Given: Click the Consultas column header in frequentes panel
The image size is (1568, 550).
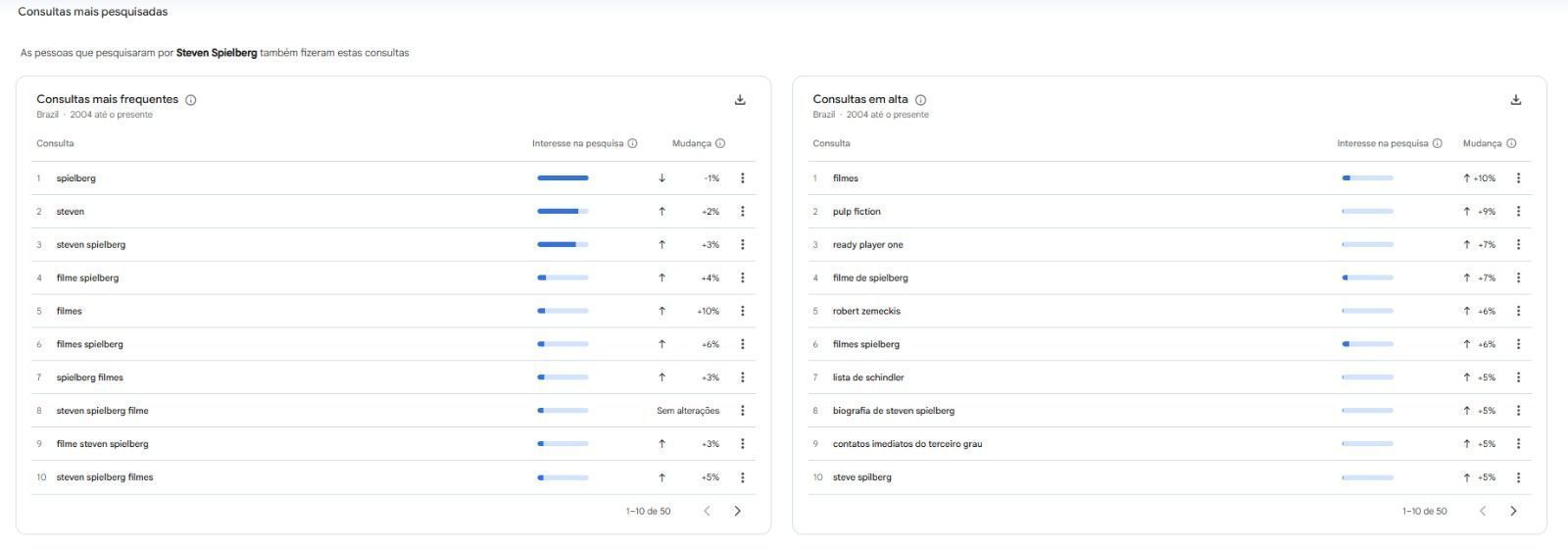Looking at the screenshot, I should 55,143.
